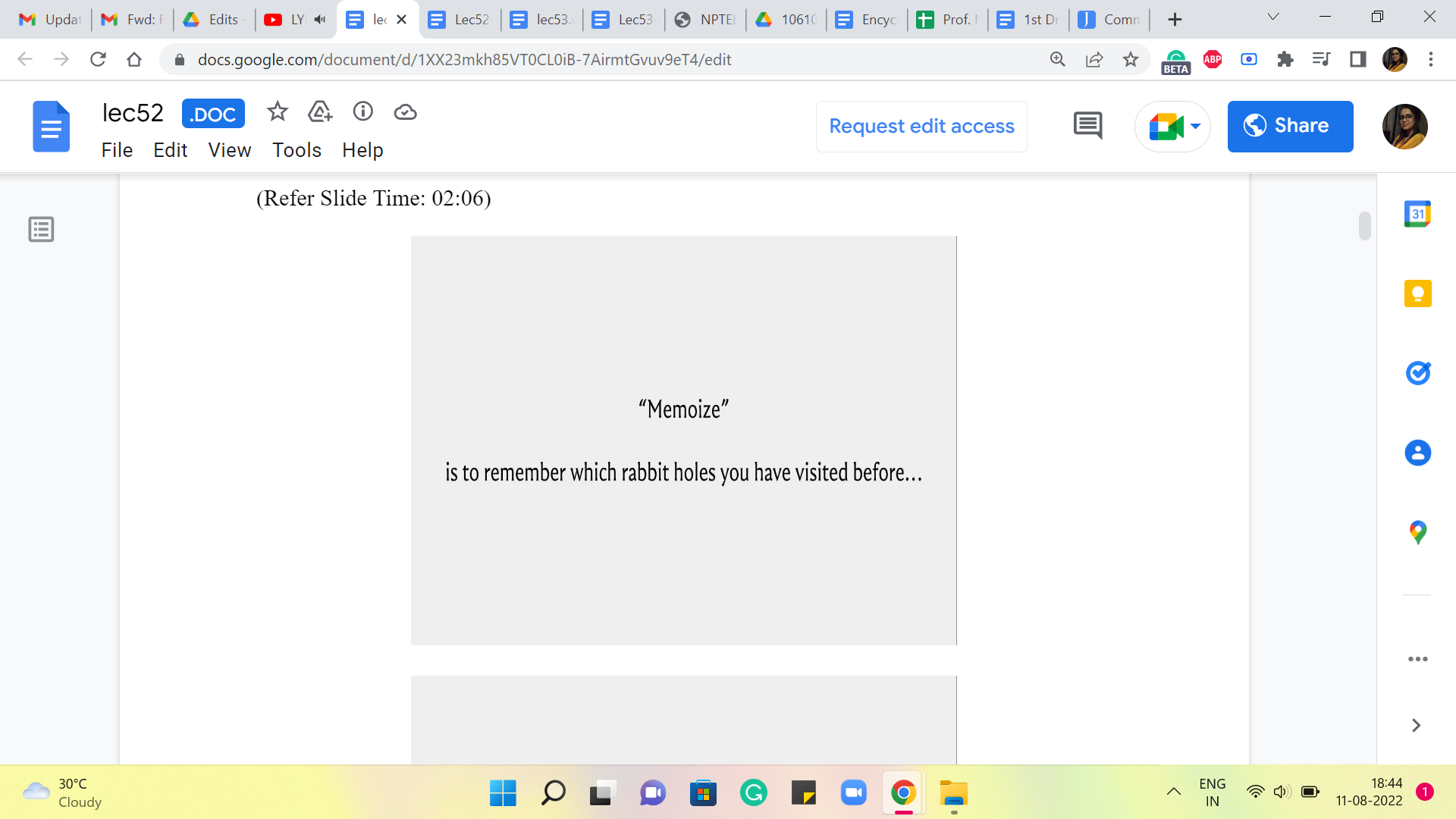This screenshot has height=819, width=1456.
Task: Open Windows taskbar search
Action: point(553,793)
